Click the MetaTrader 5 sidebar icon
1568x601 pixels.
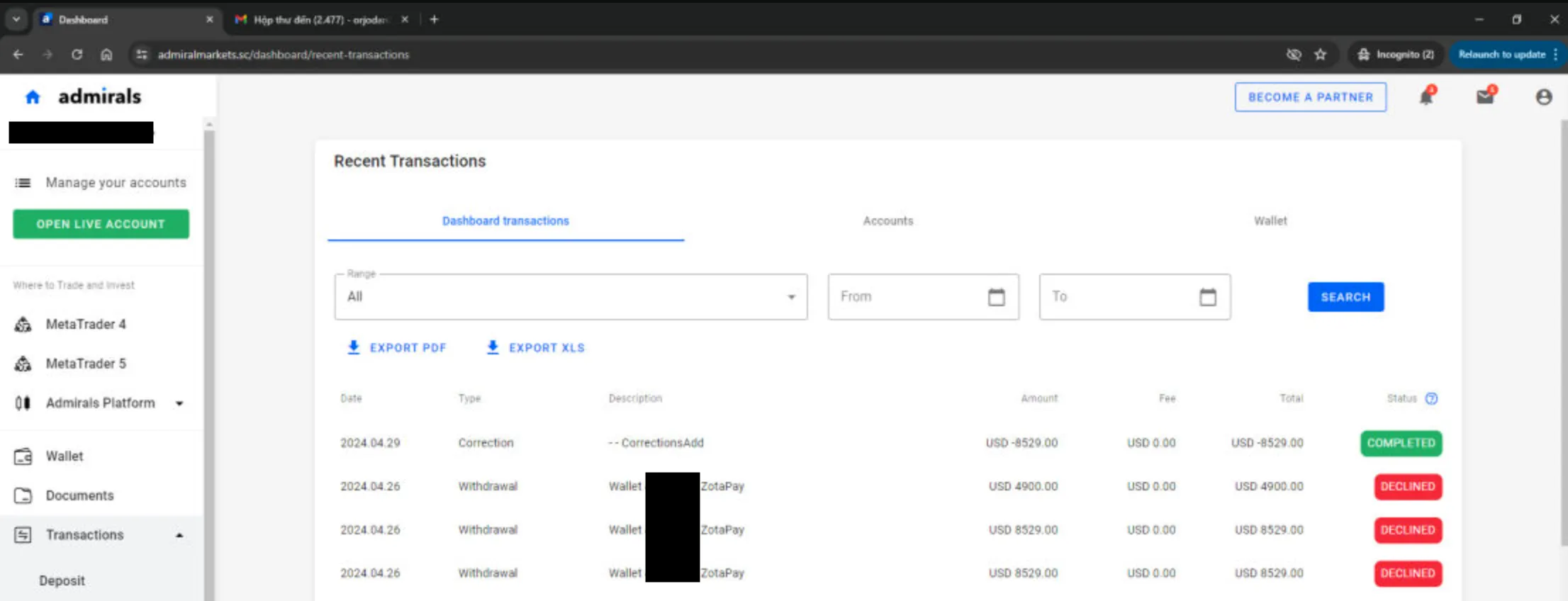[x=23, y=364]
